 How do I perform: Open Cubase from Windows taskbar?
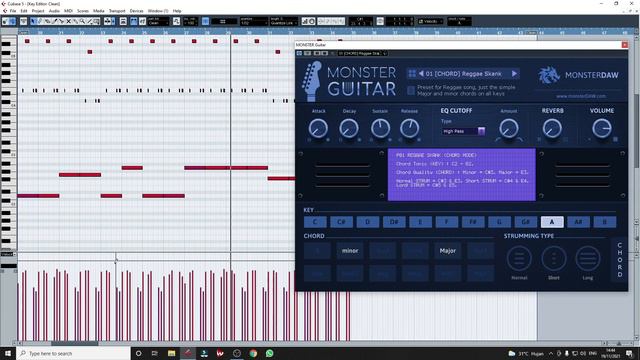tap(188, 353)
